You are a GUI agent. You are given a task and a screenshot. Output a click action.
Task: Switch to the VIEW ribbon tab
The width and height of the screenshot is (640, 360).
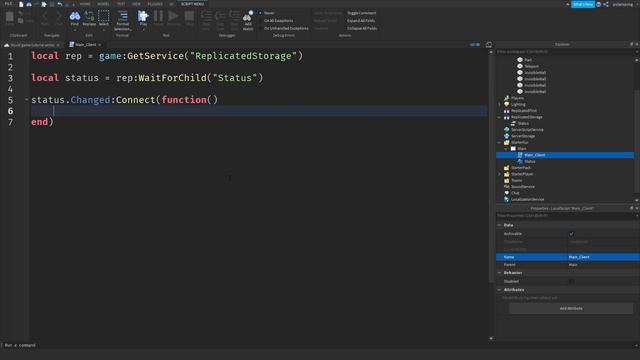pos(136,4)
